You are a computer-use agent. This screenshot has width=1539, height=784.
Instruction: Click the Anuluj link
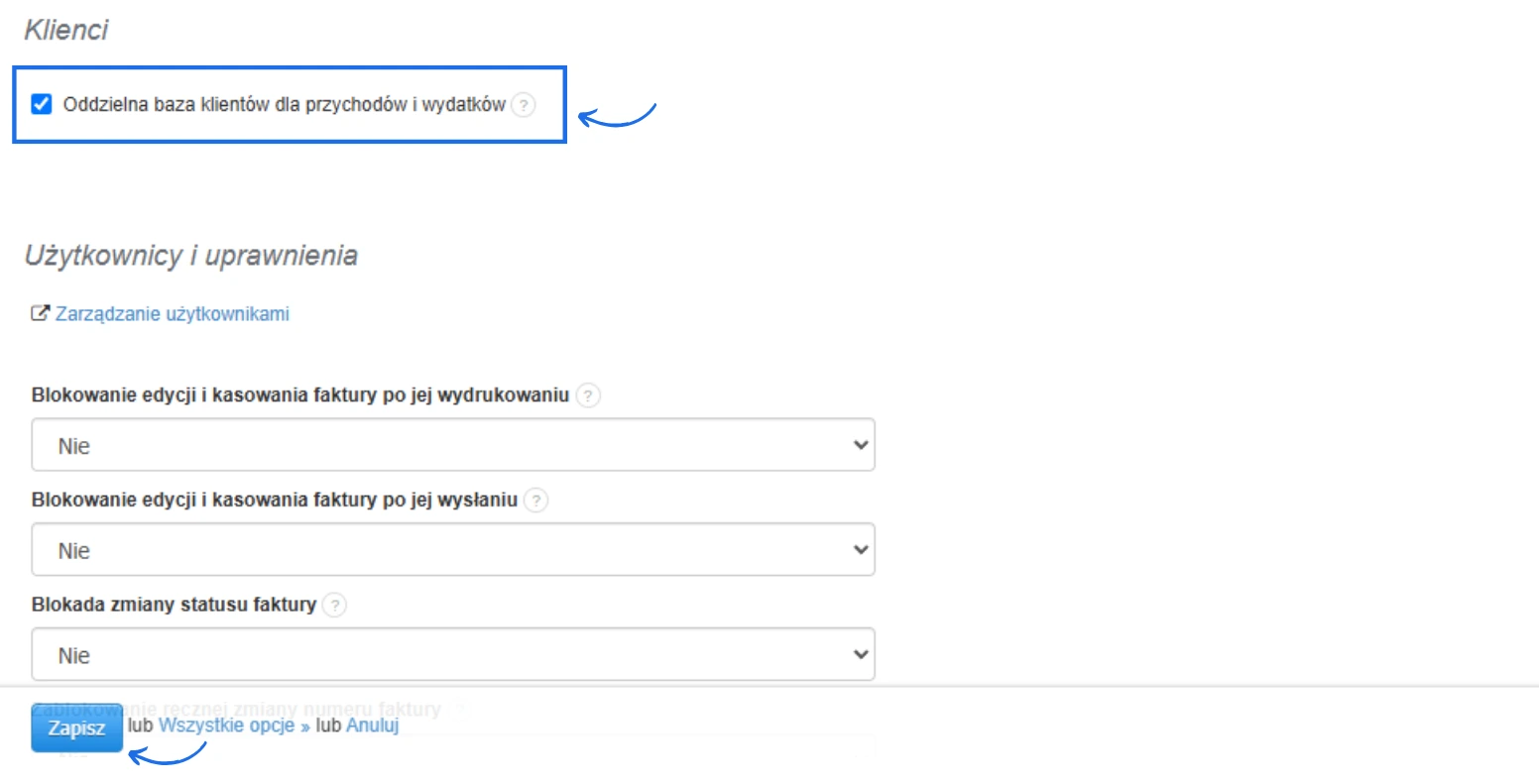[x=372, y=726]
